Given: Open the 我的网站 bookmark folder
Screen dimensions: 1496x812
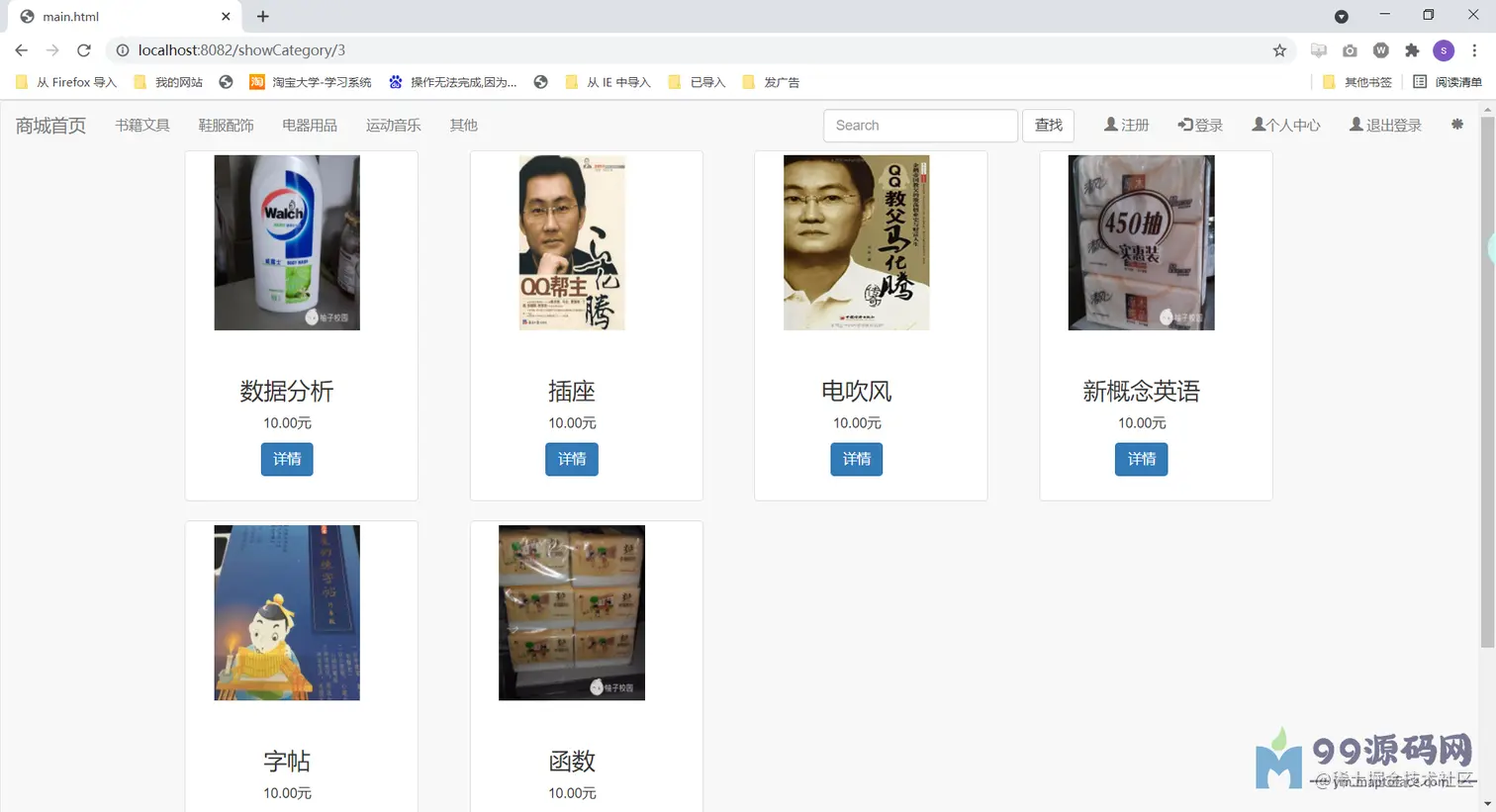Looking at the screenshot, I should [168, 82].
